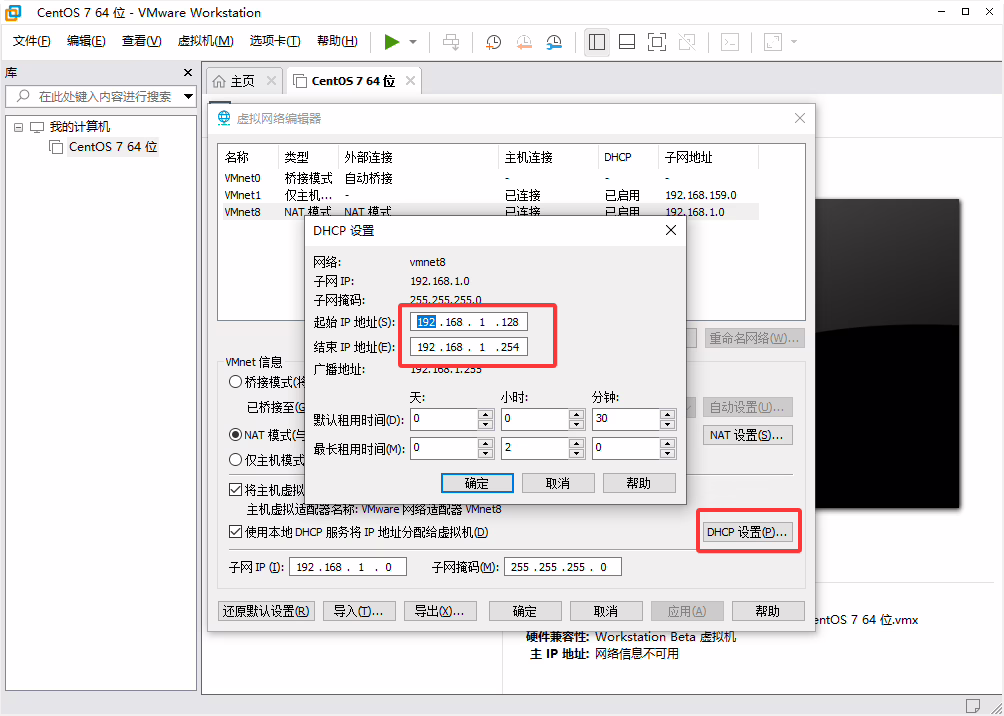Collapse the 我的计算机 tree node

[17, 126]
